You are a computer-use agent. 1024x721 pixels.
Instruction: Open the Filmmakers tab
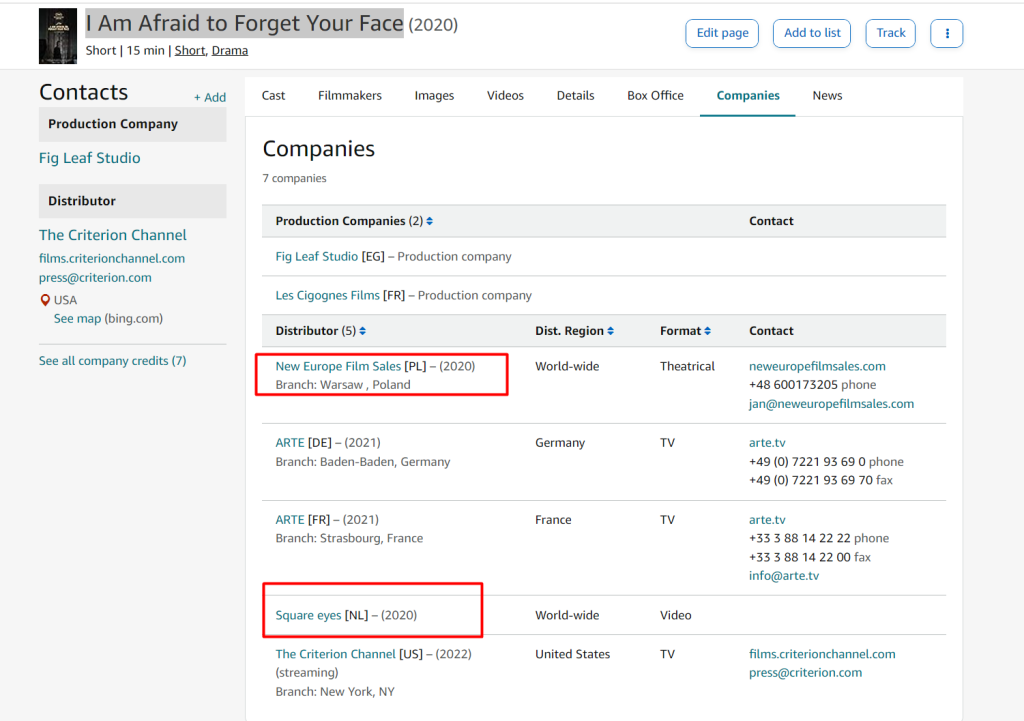click(x=349, y=96)
